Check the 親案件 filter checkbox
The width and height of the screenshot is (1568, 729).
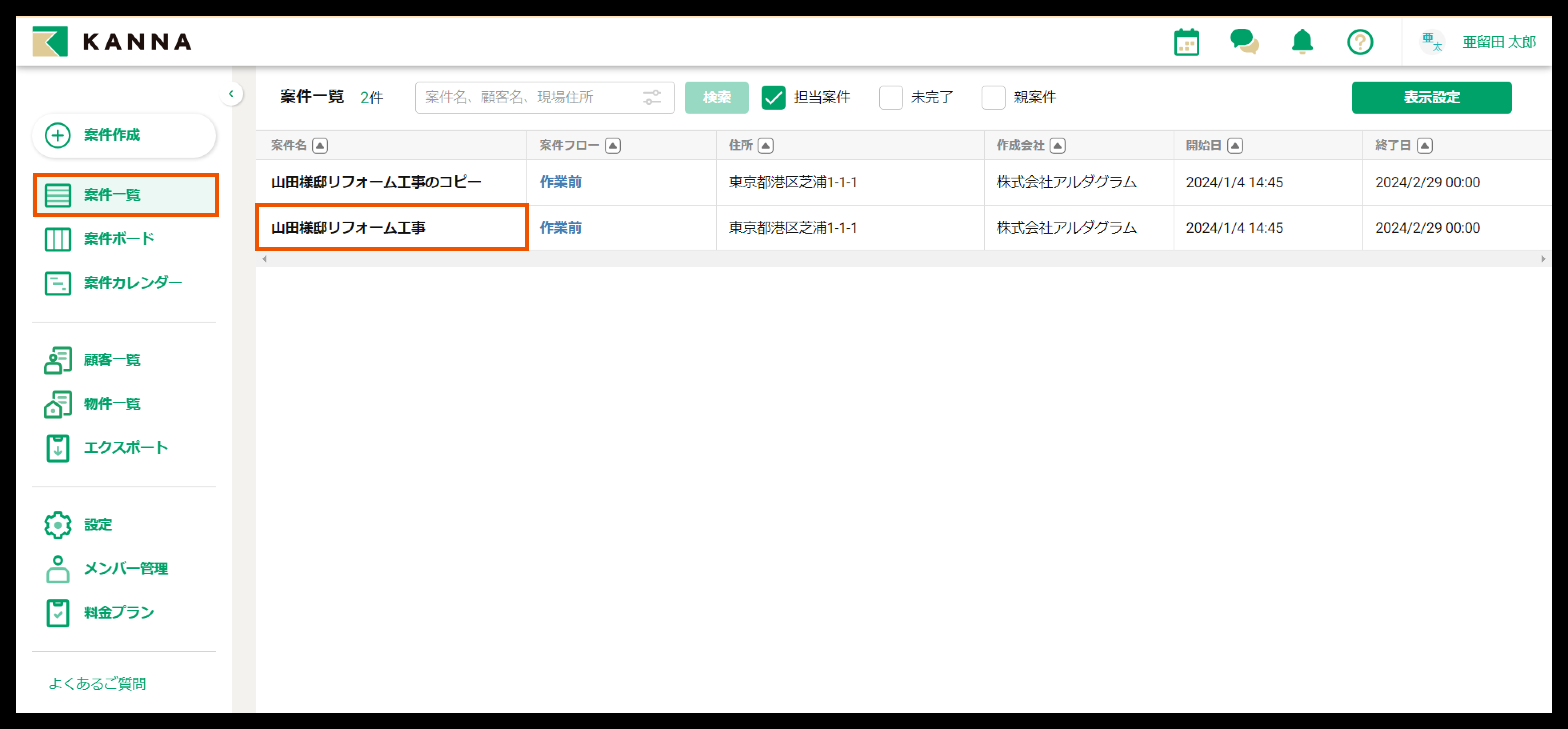pyautogui.click(x=993, y=98)
